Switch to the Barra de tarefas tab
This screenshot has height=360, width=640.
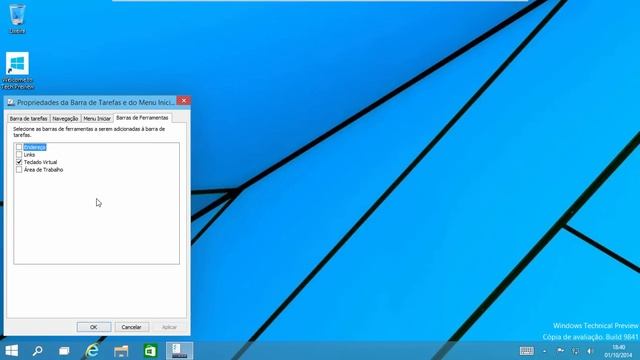[29, 118]
